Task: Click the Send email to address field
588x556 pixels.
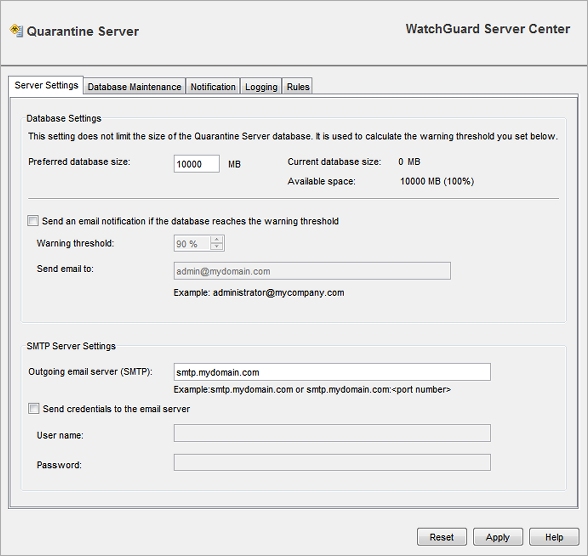Action: pyautogui.click(x=312, y=271)
